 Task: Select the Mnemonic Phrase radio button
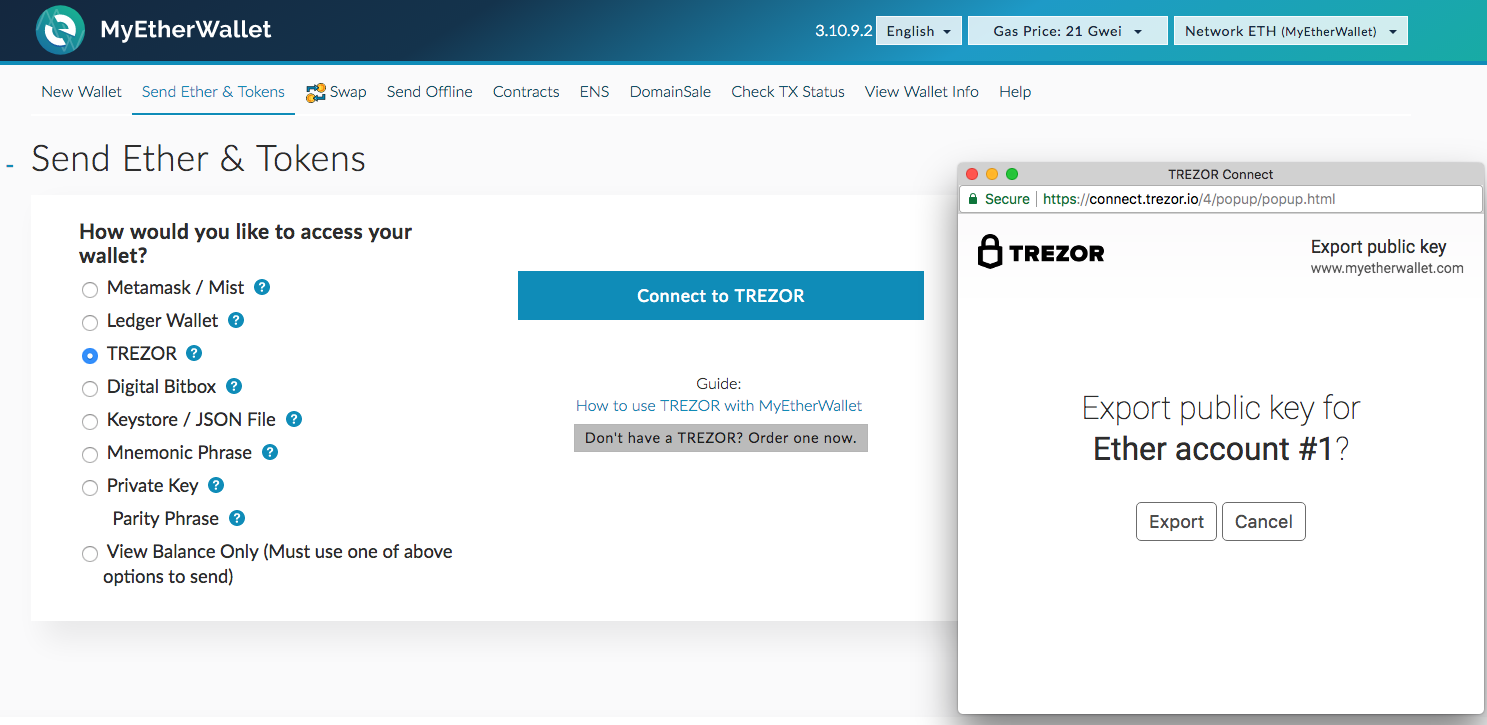pos(90,454)
